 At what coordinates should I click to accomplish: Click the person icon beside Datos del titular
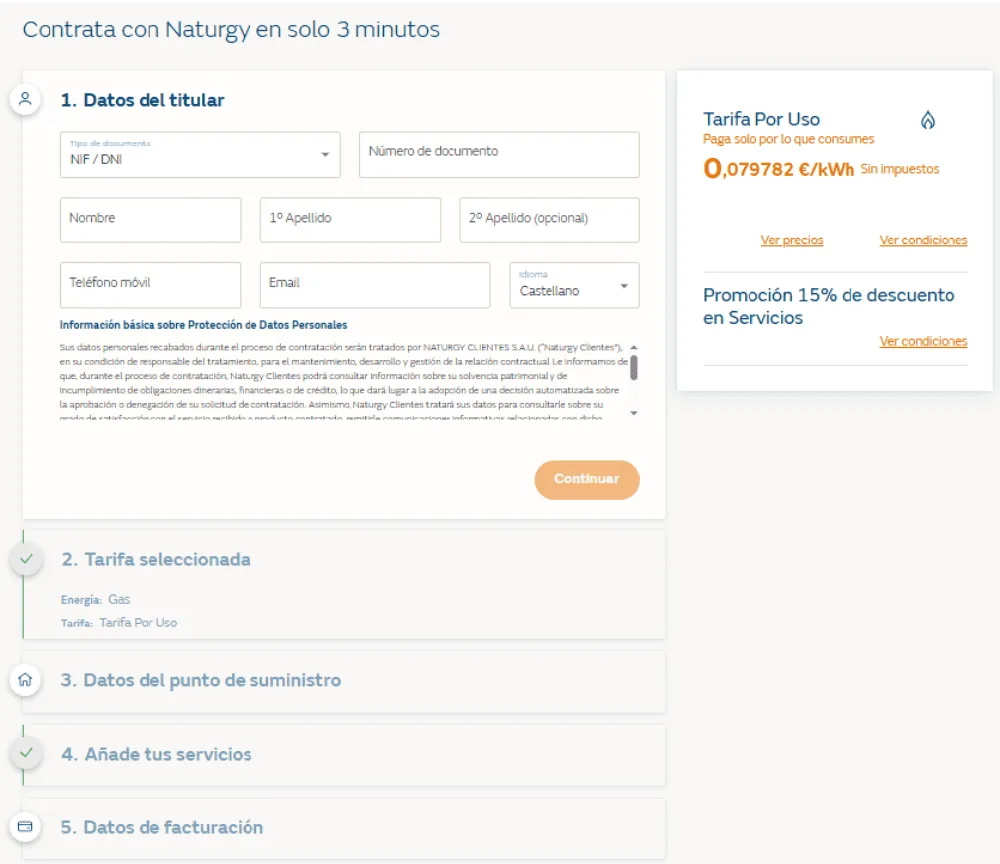point(26,99)
